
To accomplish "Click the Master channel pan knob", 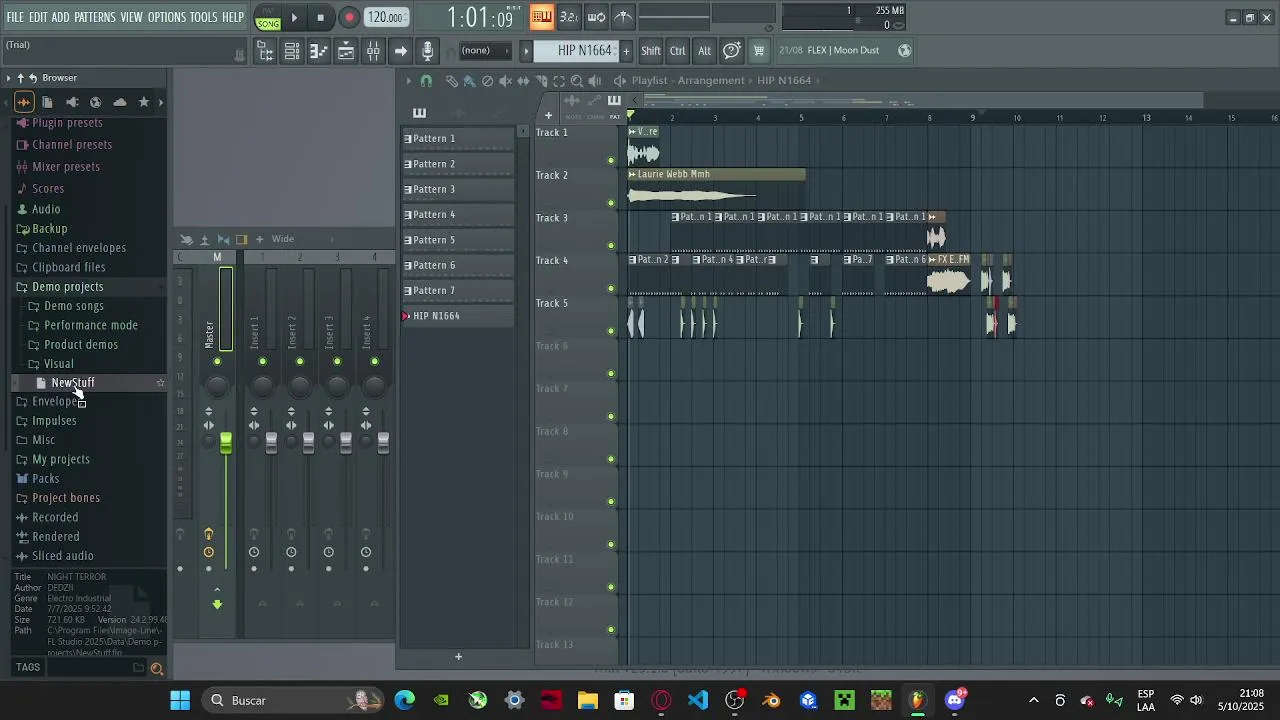I will [x=217, y=386].
